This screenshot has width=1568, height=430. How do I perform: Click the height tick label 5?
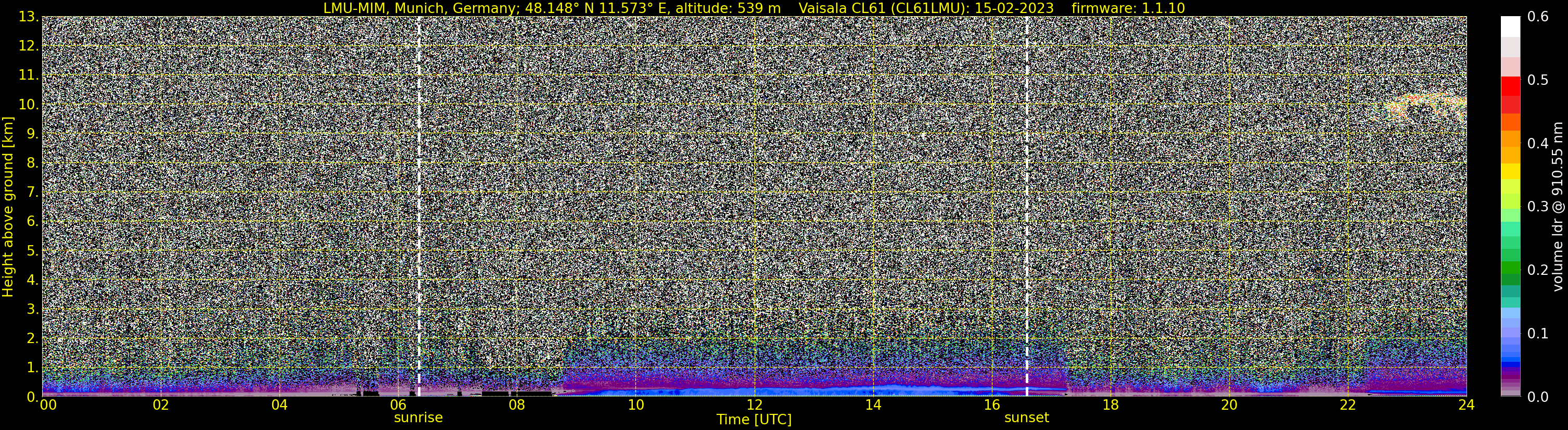point(32,250)
